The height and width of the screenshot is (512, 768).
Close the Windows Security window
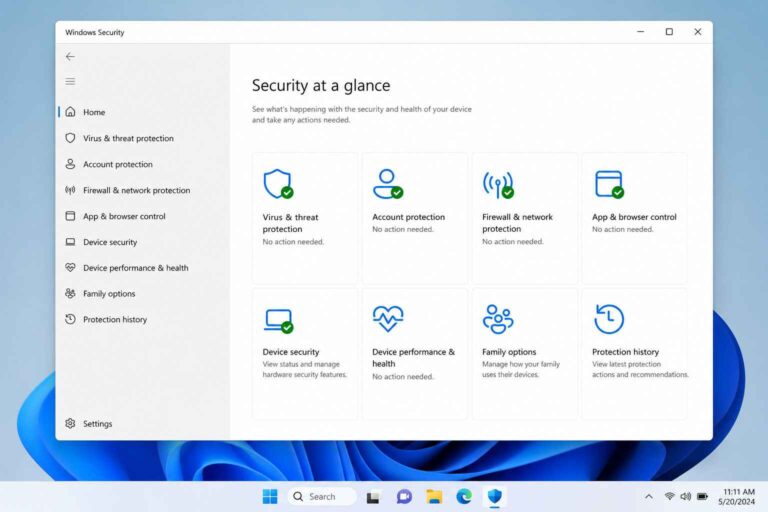(698, 32)
